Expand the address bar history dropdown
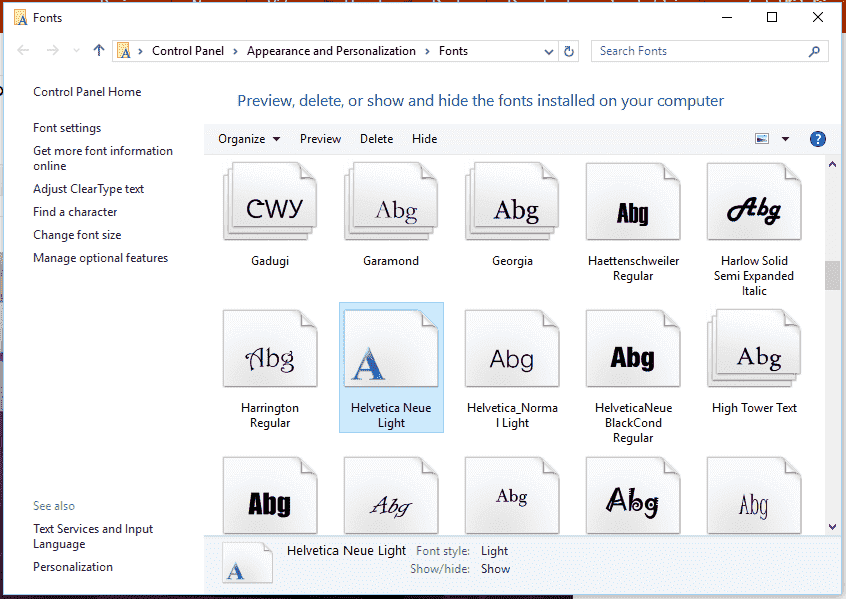Image resolution: width=846 pixels, height=599 pixels. 549,52
